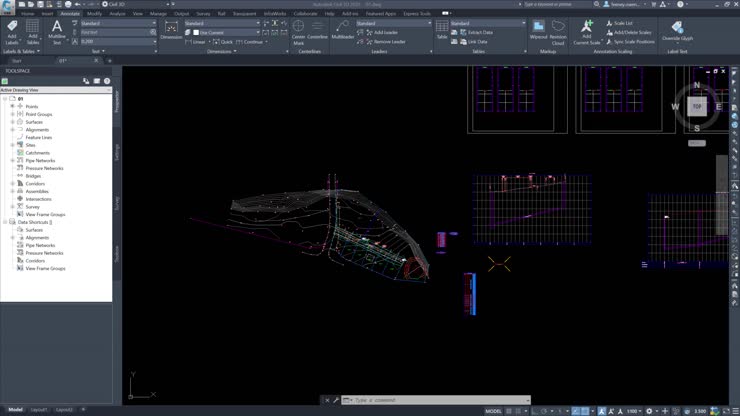Click the Add Leader button
This screenshot has width=740, height=416.
pyautogui.click(x=381, y=33)
